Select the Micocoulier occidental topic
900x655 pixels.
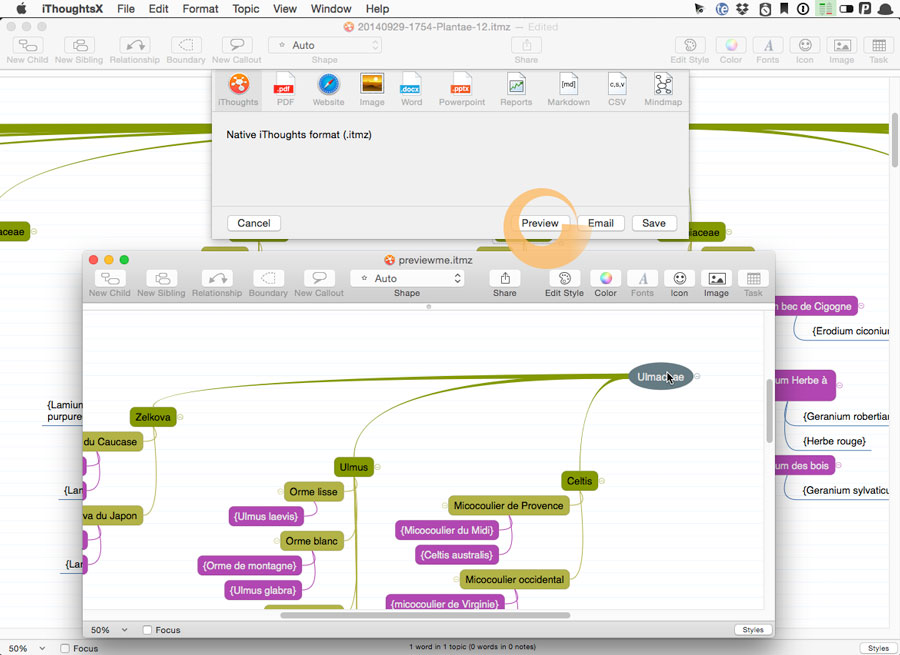pyautogui.click(x=514, y=579)
